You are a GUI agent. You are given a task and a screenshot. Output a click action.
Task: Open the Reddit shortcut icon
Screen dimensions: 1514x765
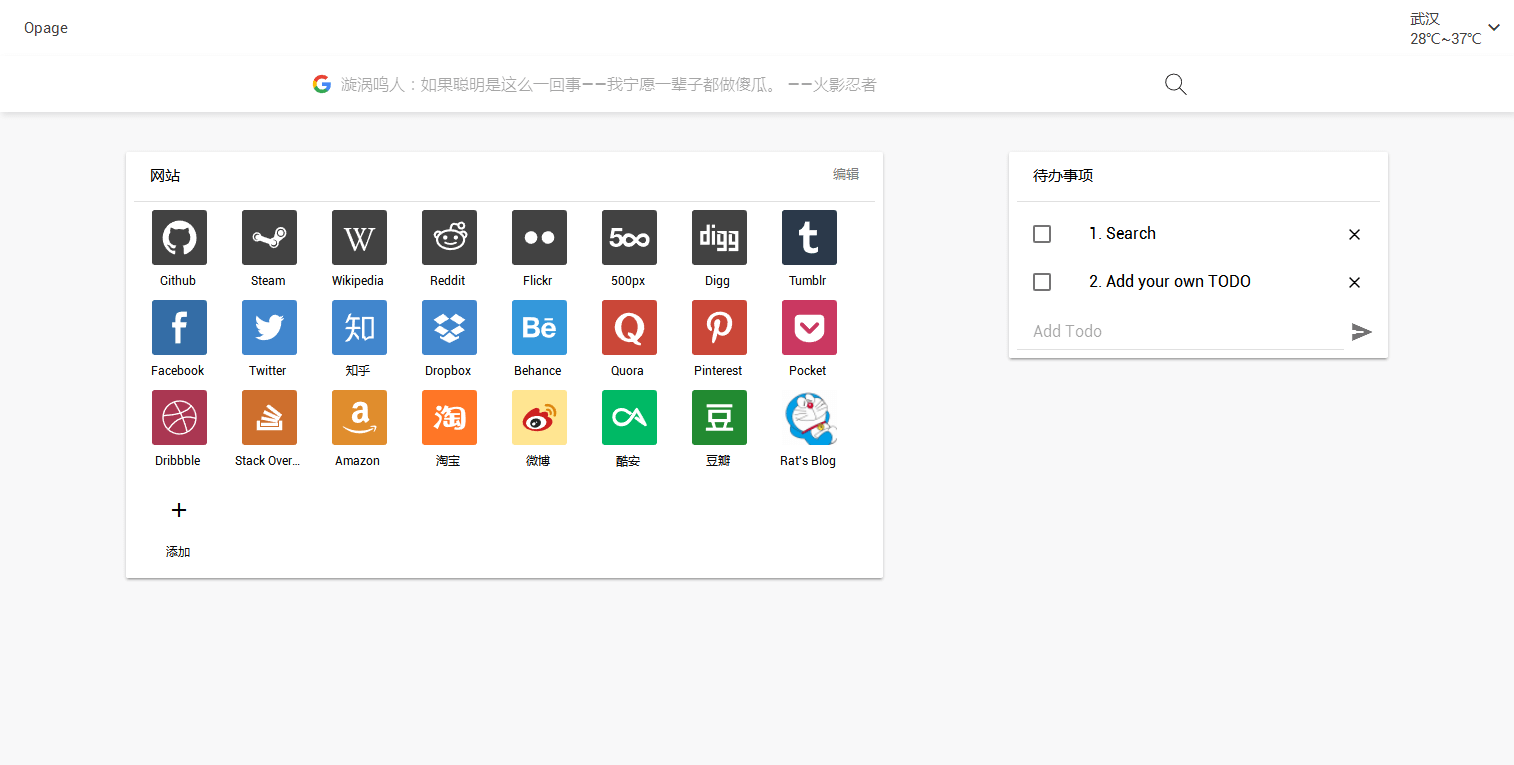click(449, 237)
